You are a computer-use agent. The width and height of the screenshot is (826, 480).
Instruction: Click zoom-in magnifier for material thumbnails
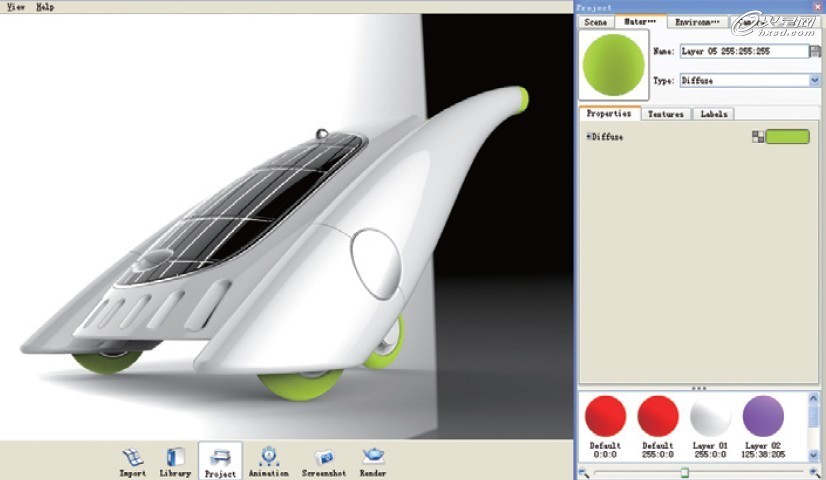pyautogui.click(x=815, y=471)
